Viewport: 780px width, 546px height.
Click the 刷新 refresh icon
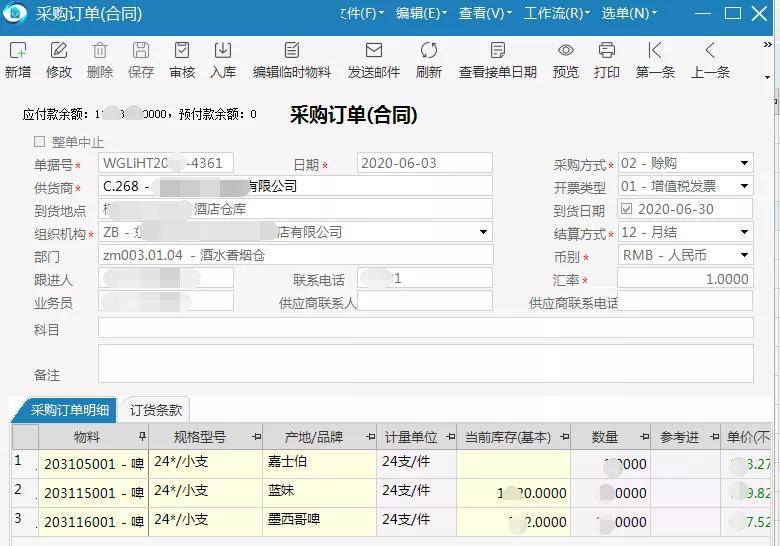point(428,50)
